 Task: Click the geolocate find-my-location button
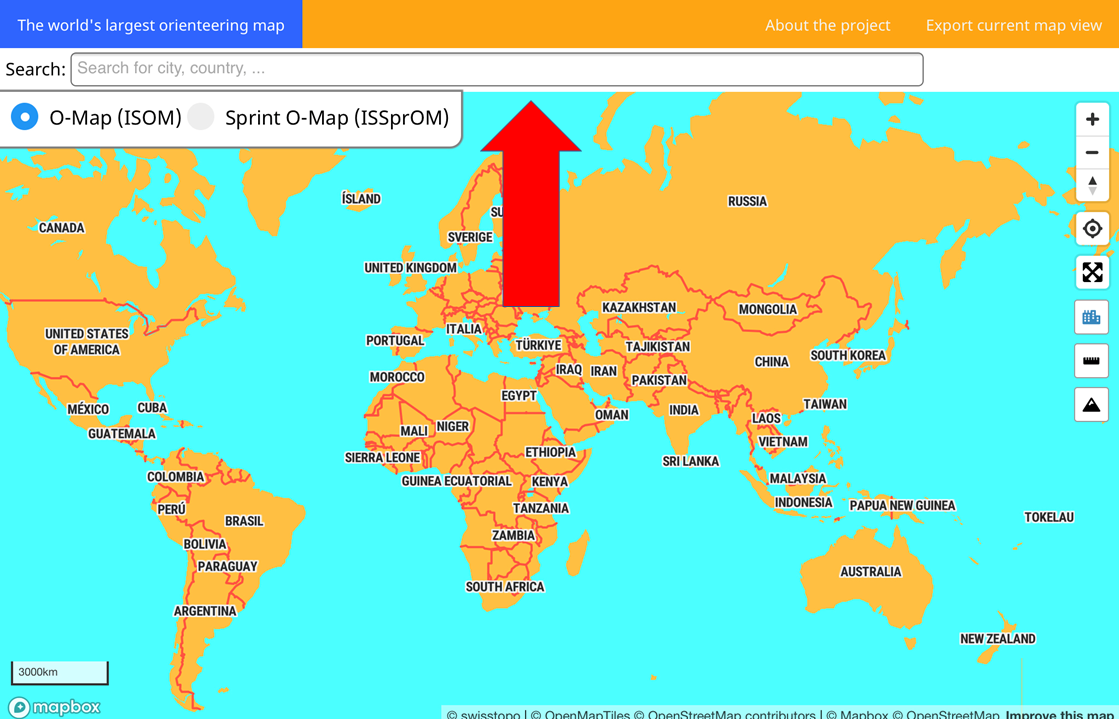[x=1092, y=229]
